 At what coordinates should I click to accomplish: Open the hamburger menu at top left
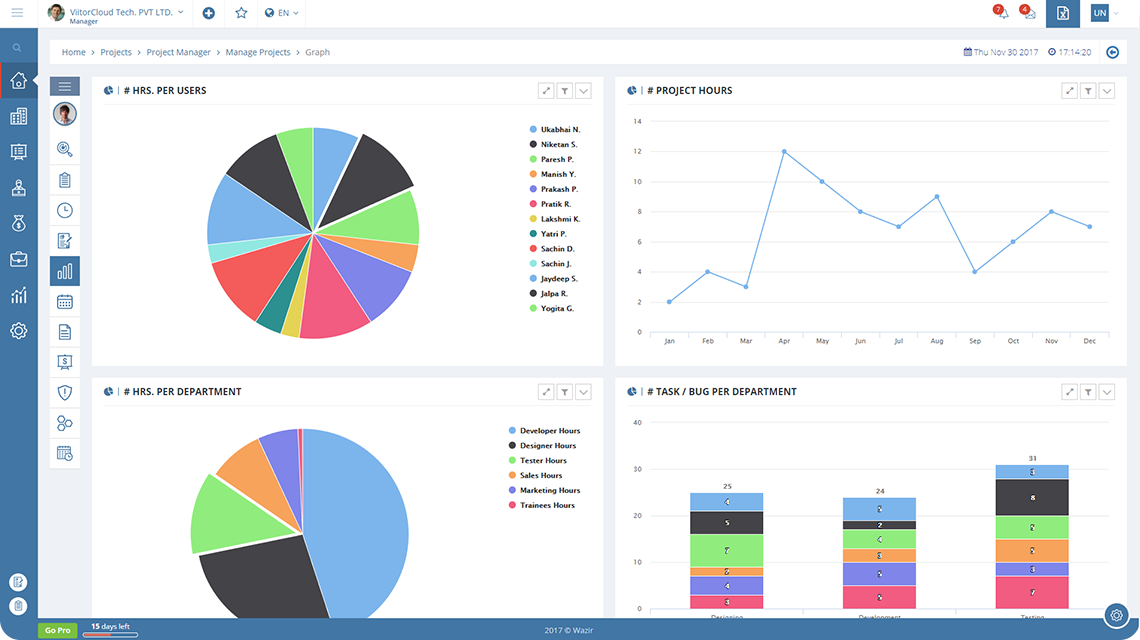[x=17, y=12]
